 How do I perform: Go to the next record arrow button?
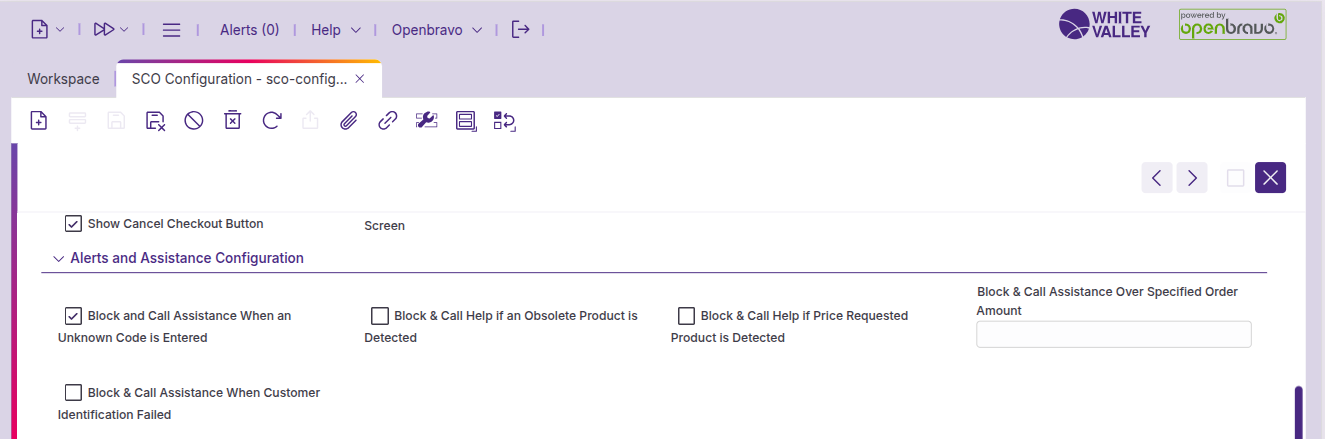(x=1192, y=178)
